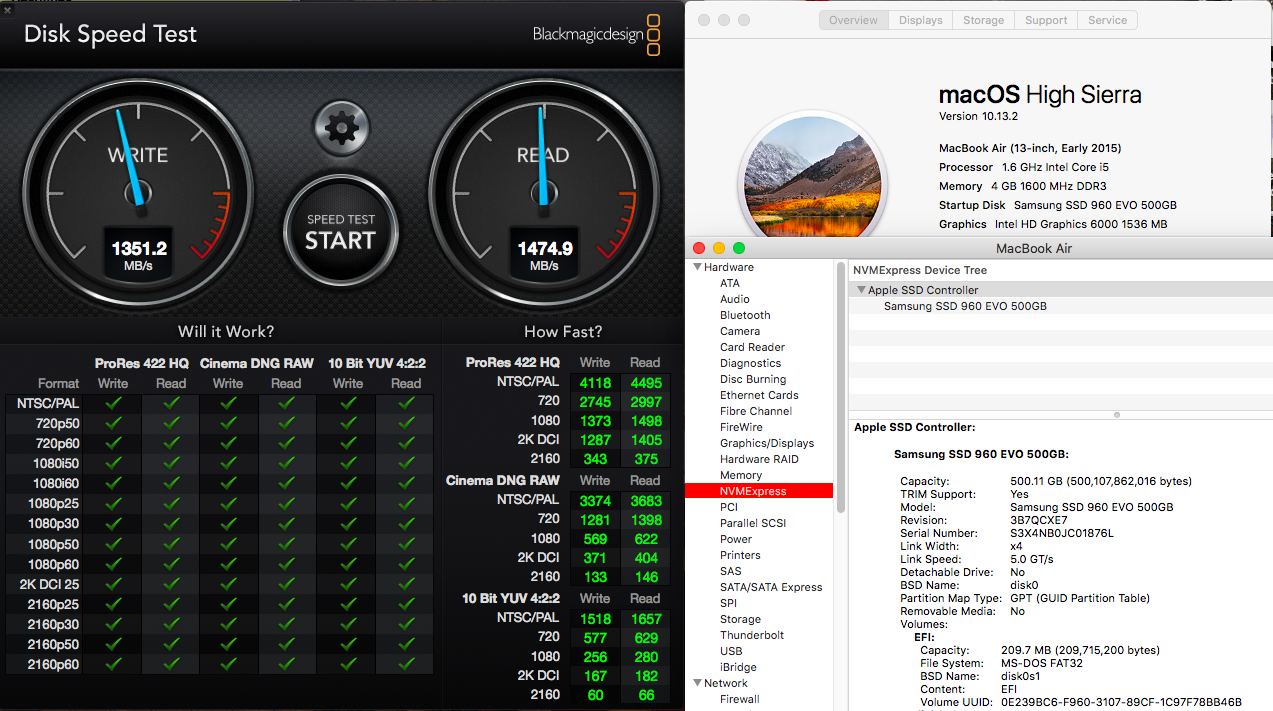Screen dimensions: 1273x711
Task: Select Audio in hardware list
Action: click(735, 299)
